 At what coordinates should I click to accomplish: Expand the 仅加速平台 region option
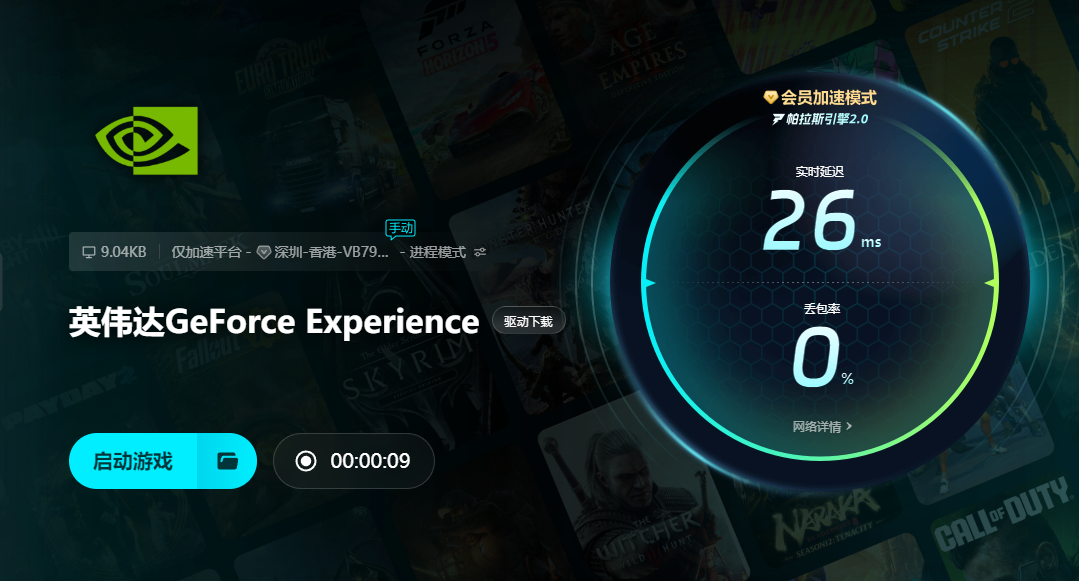[206, 252]
